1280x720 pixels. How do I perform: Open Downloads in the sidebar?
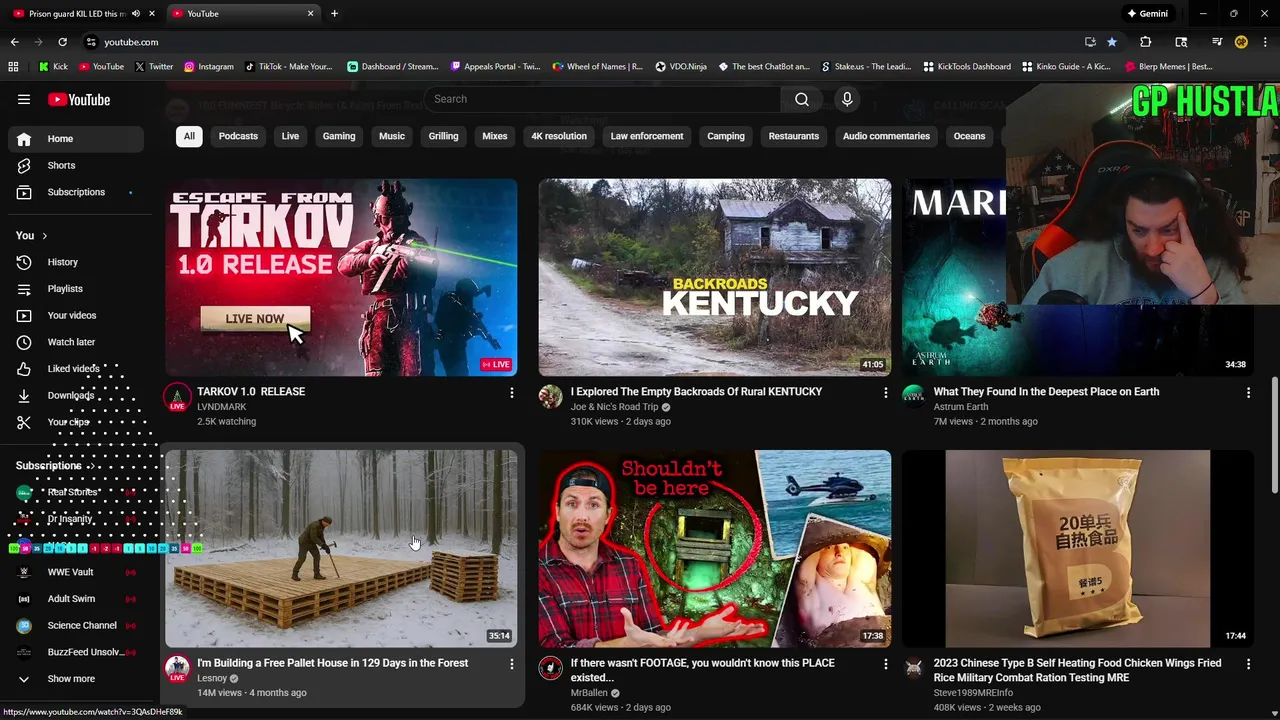coord(76,395)
